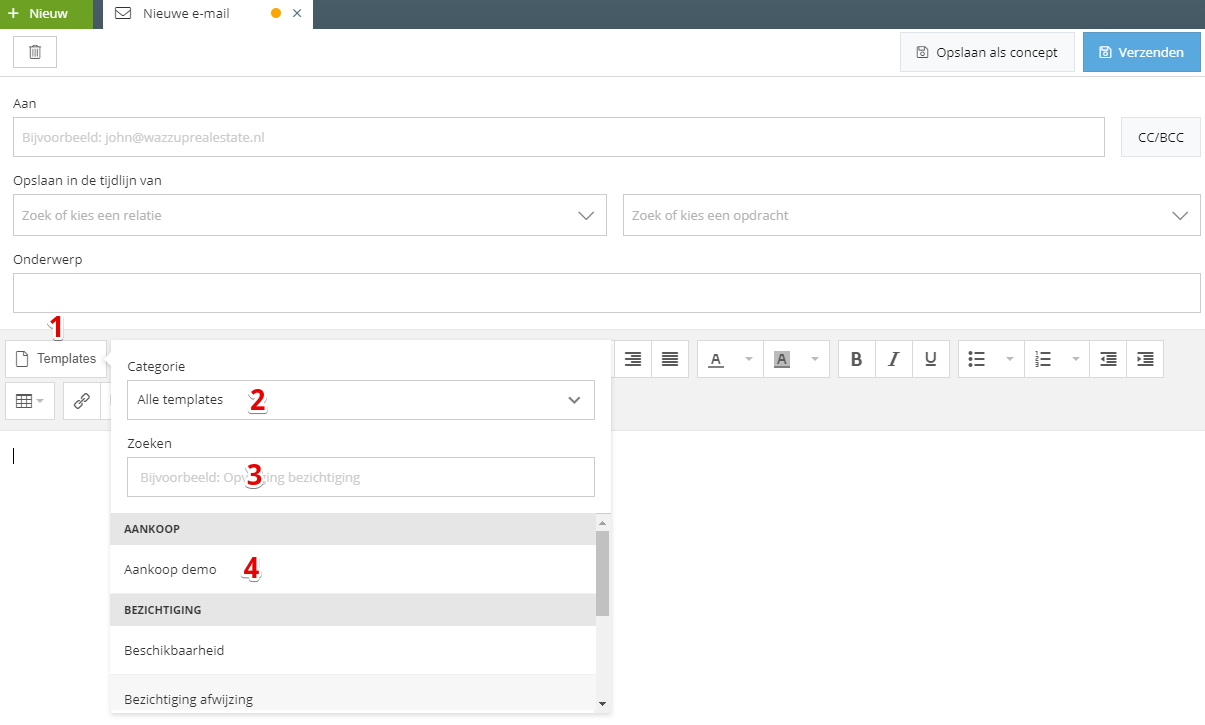
Task: Open text color dropdown arrow
Action: point(748,359)
